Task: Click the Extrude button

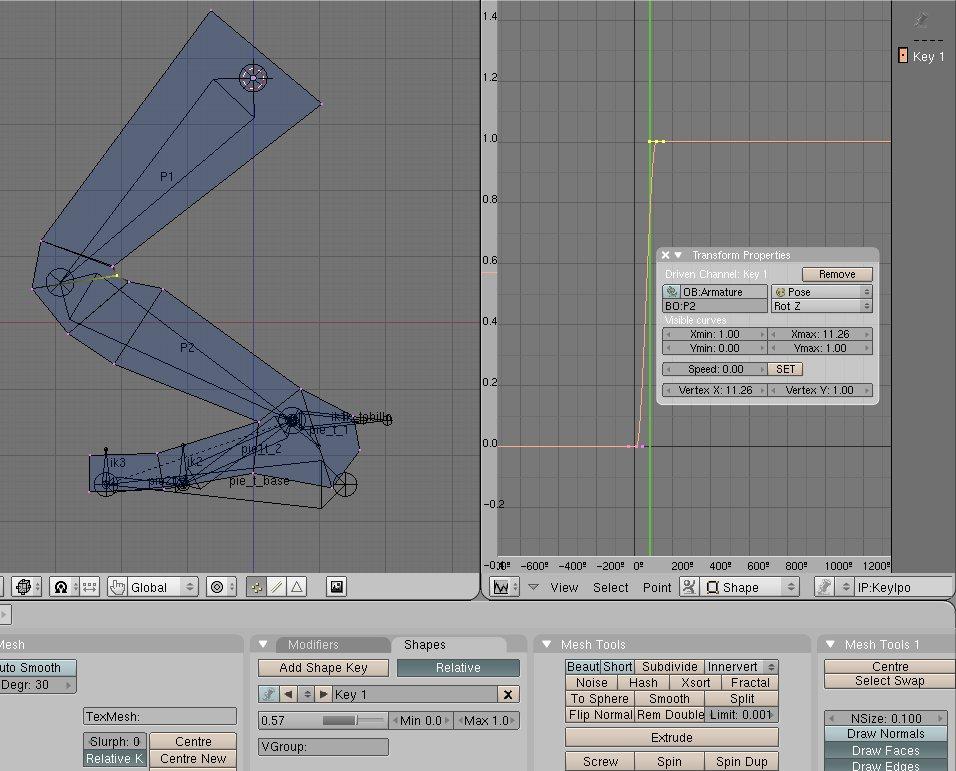Action: coord(671,737)
